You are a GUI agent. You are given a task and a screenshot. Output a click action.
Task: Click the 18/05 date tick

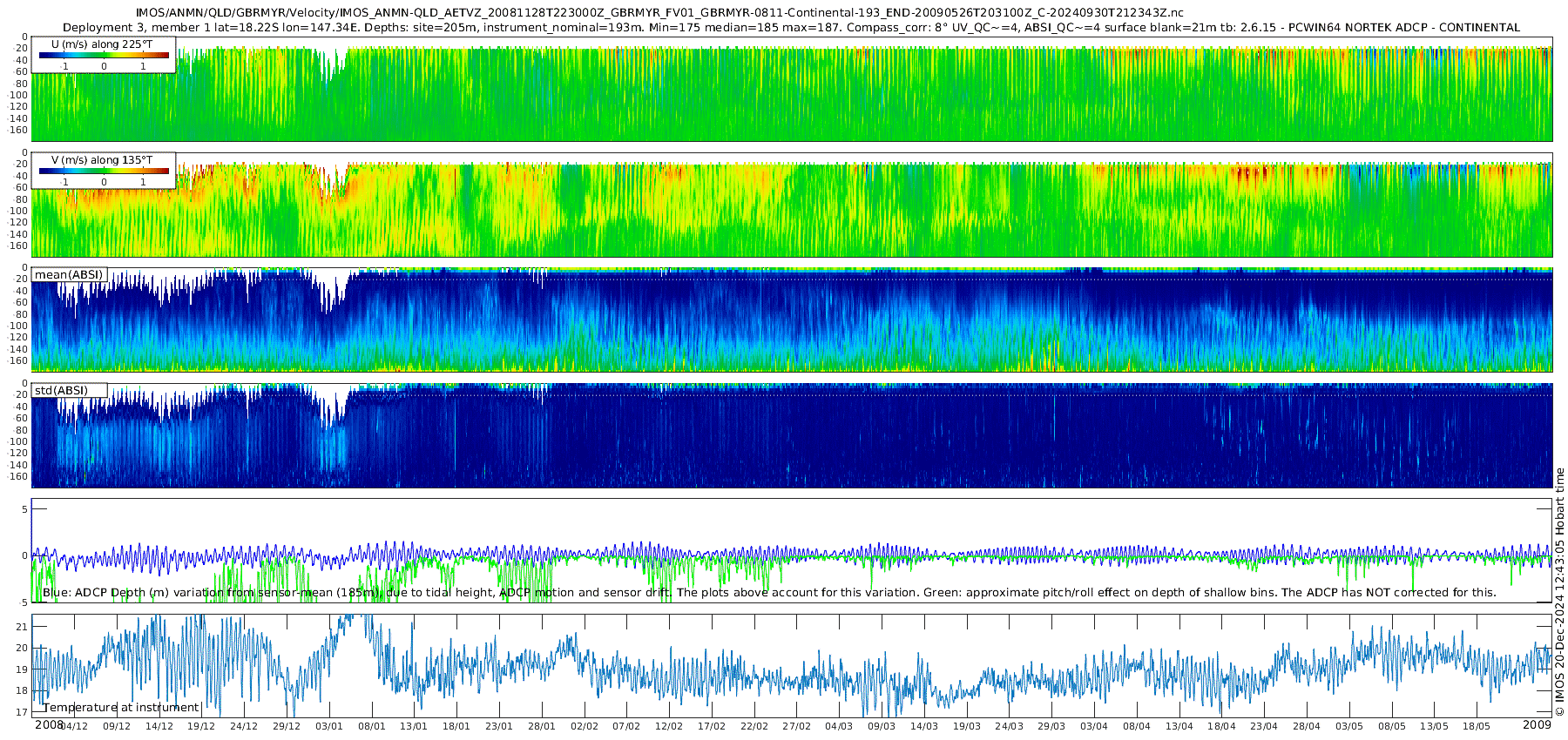[x=1476, y=726]
